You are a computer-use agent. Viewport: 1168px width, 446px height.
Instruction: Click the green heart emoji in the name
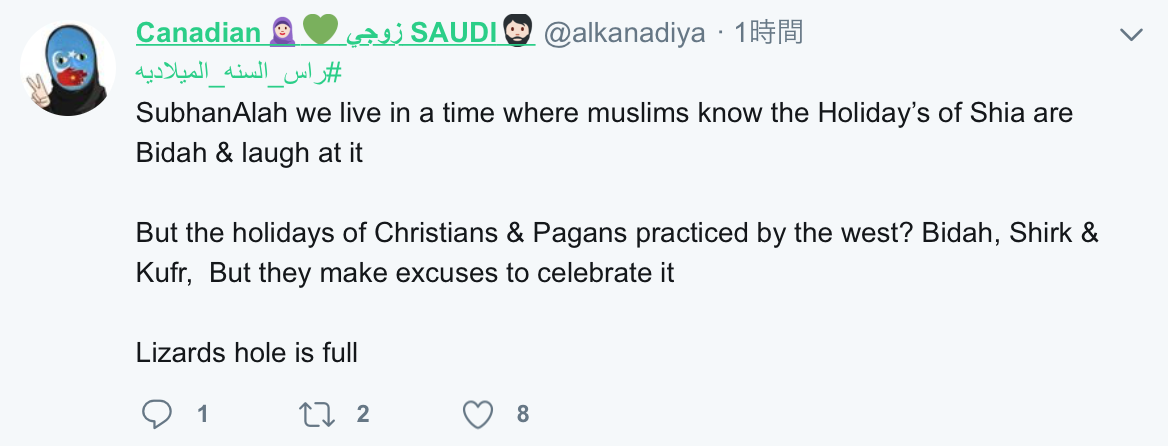coord(320,33)
